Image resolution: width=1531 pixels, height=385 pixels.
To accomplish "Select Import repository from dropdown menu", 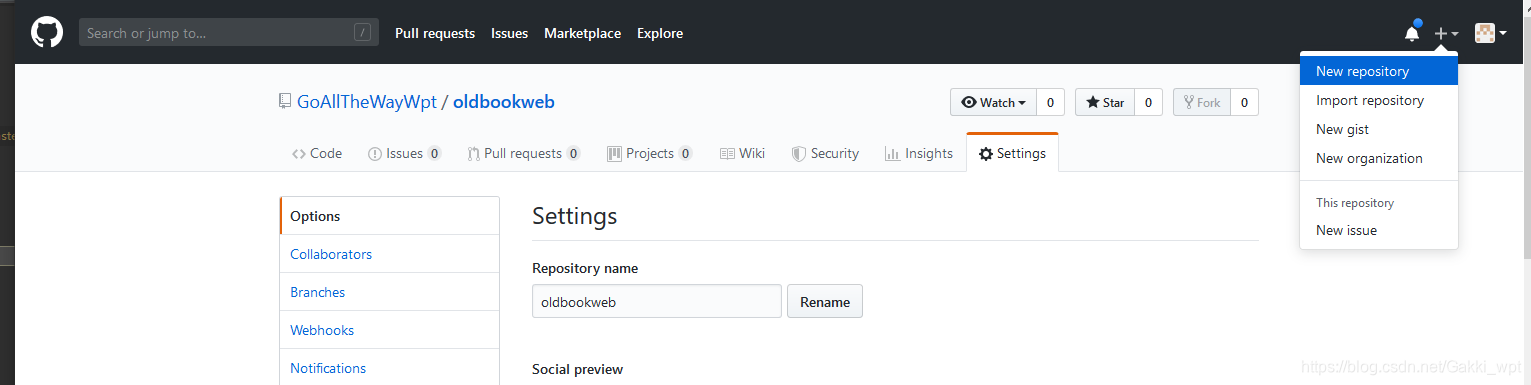I will click(x=1379, y=100).
